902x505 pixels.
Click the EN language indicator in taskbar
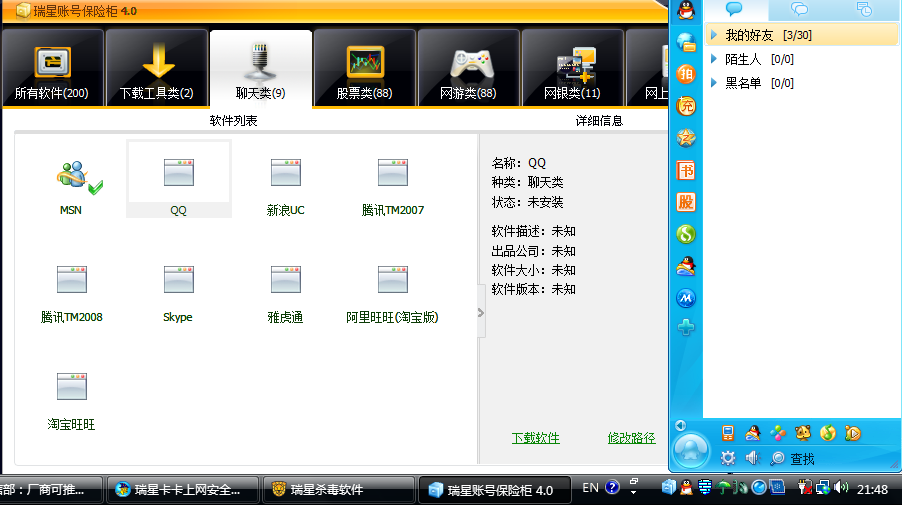(590, 488)
